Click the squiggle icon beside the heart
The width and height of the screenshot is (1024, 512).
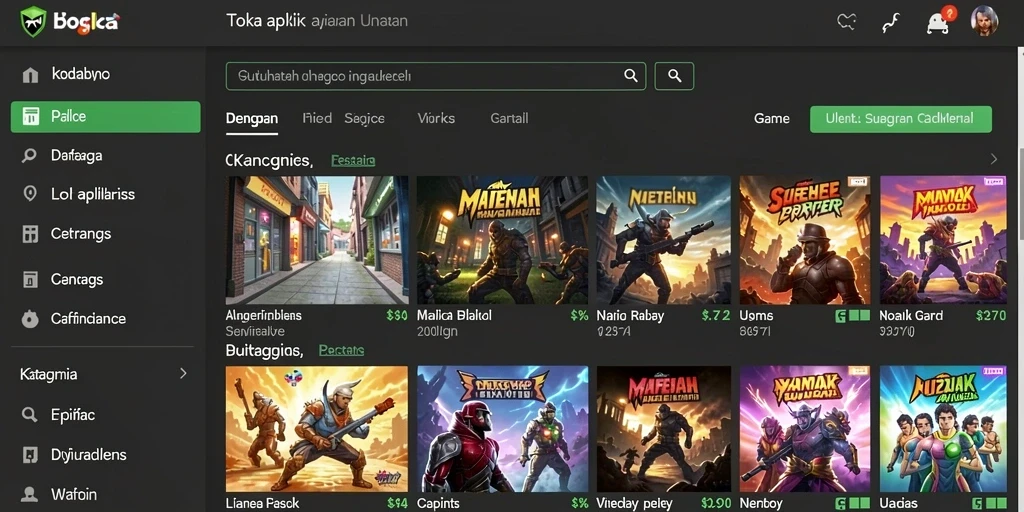click(891, 24)
